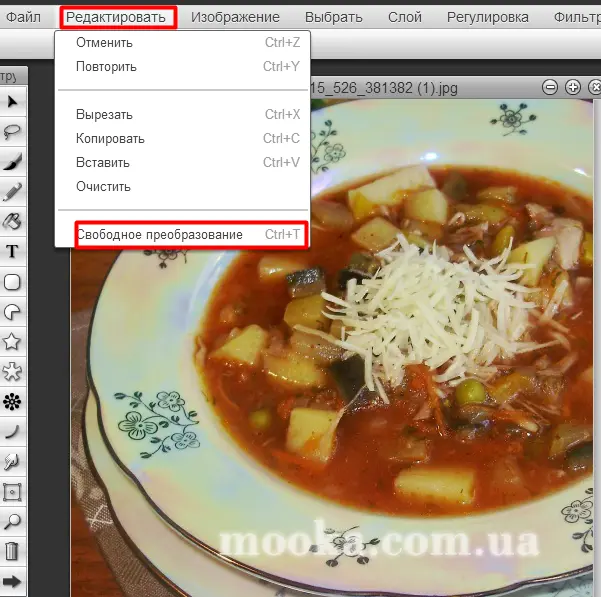Image resolution: width=601 pixels, height=597 pixels.
Task: Select the Move arrow tool
Action: (12, 102)
